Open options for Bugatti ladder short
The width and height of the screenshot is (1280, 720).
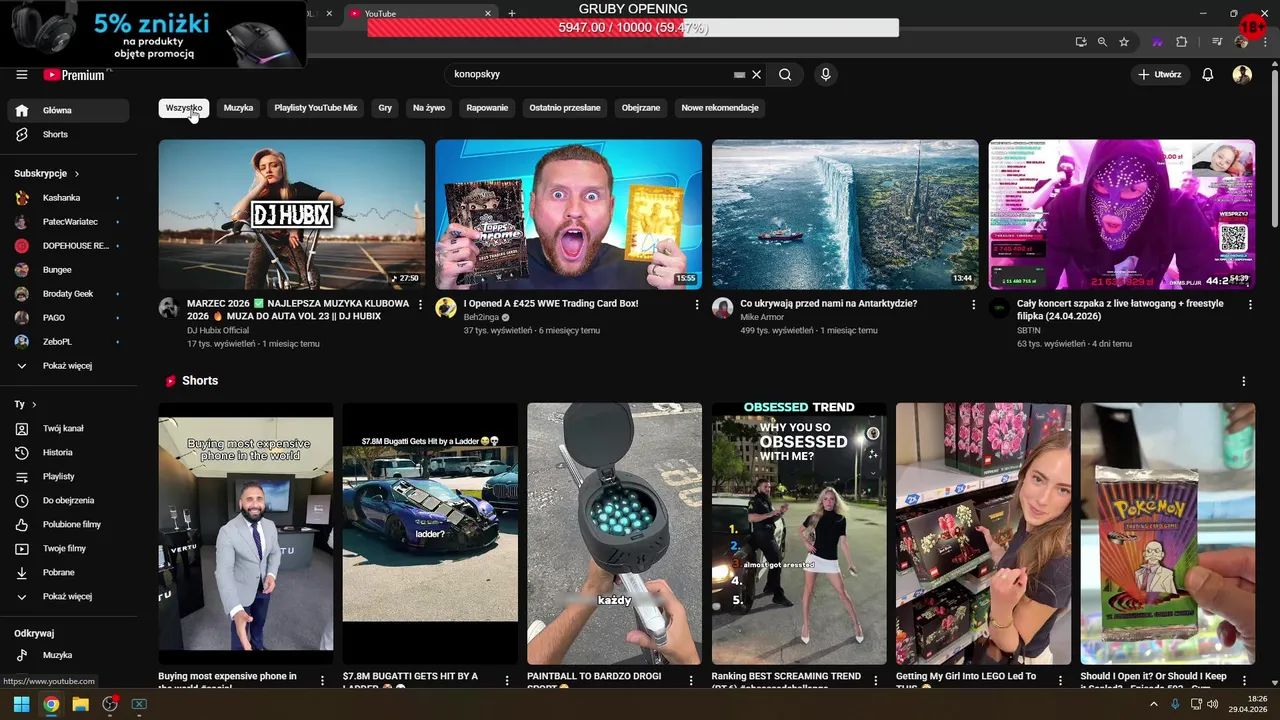pos(507,680)
